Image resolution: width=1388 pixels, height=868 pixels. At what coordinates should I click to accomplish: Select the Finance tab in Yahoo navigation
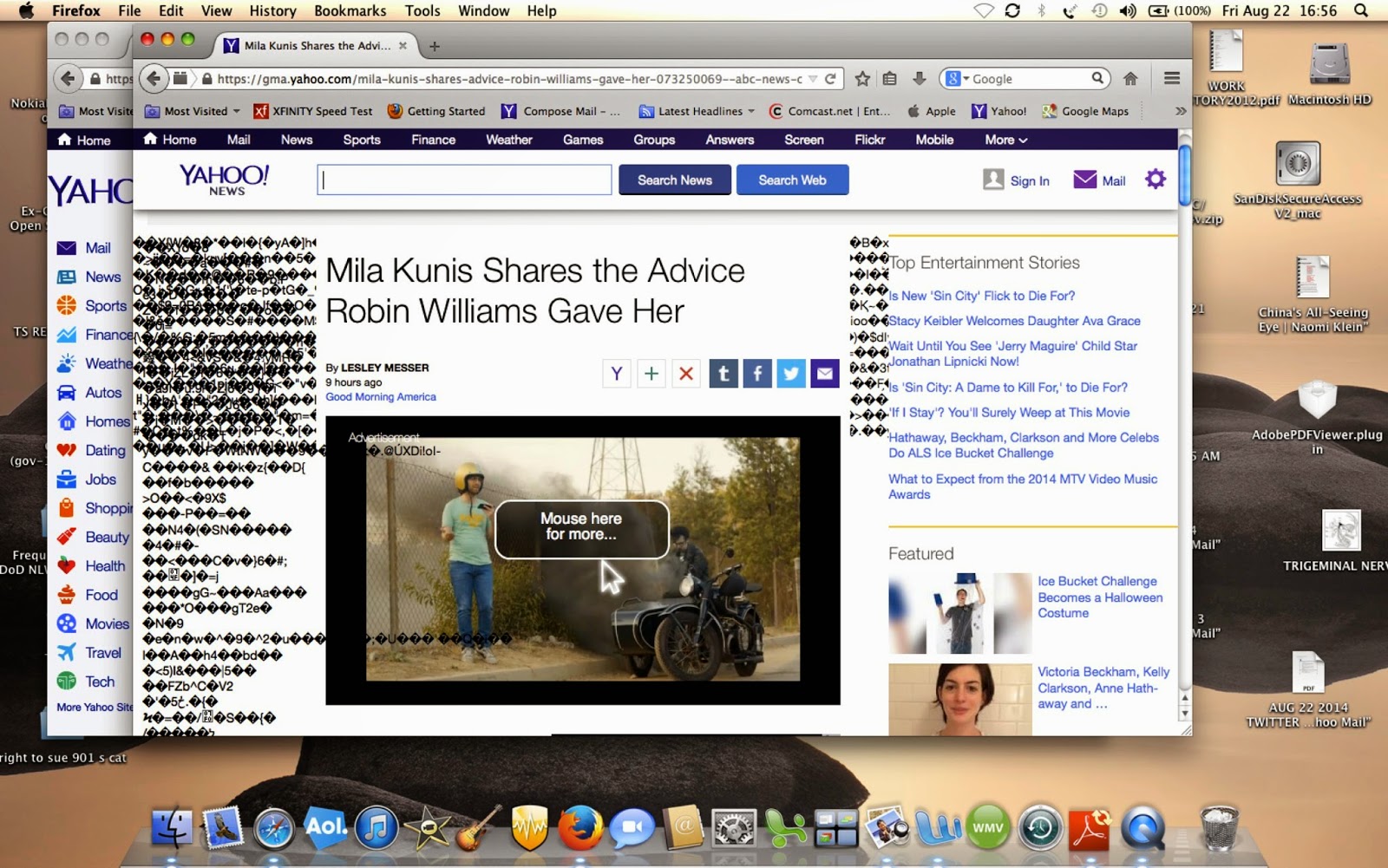434,140
